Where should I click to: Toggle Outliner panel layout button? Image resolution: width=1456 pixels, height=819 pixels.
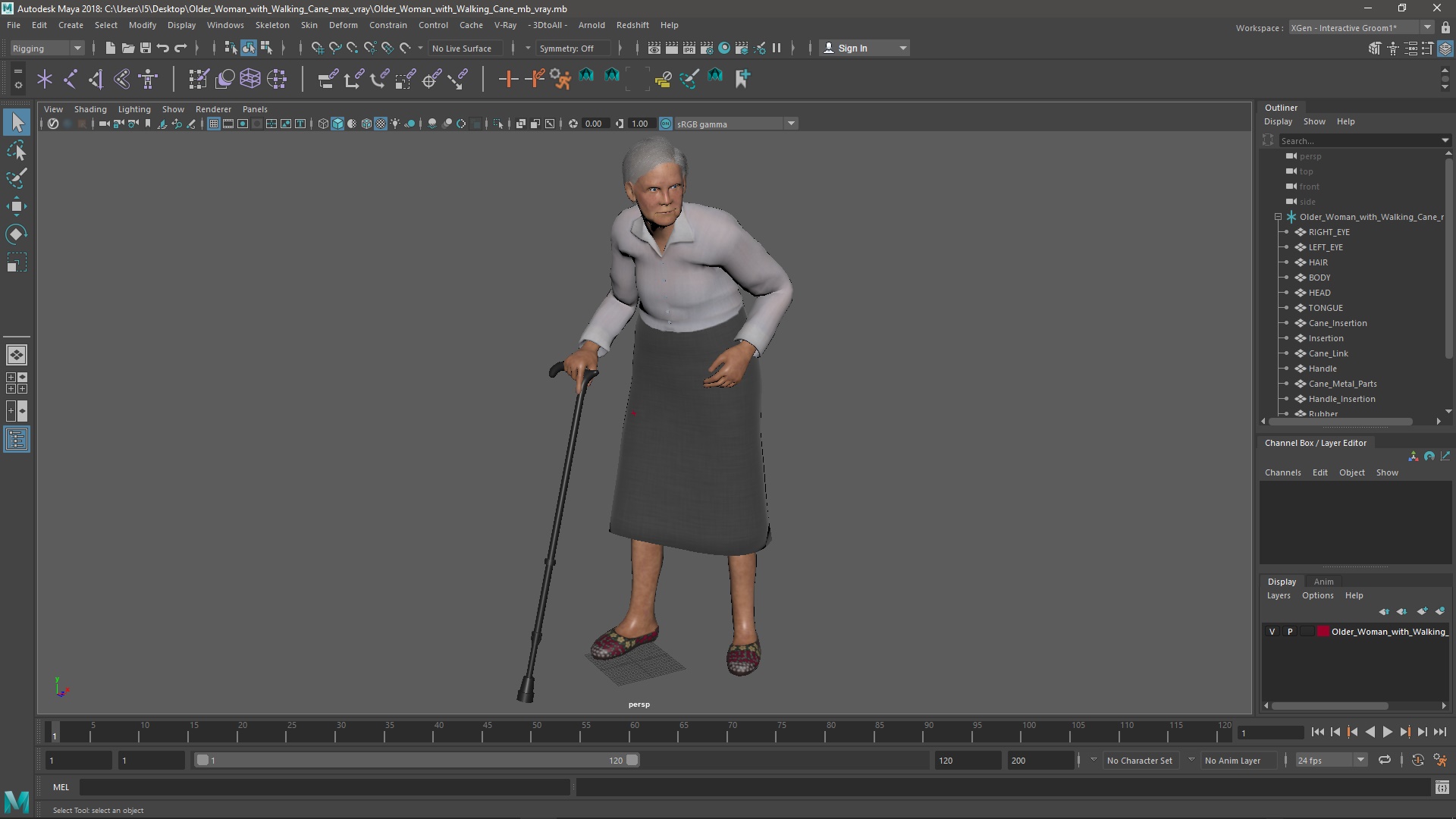point(17,439)
